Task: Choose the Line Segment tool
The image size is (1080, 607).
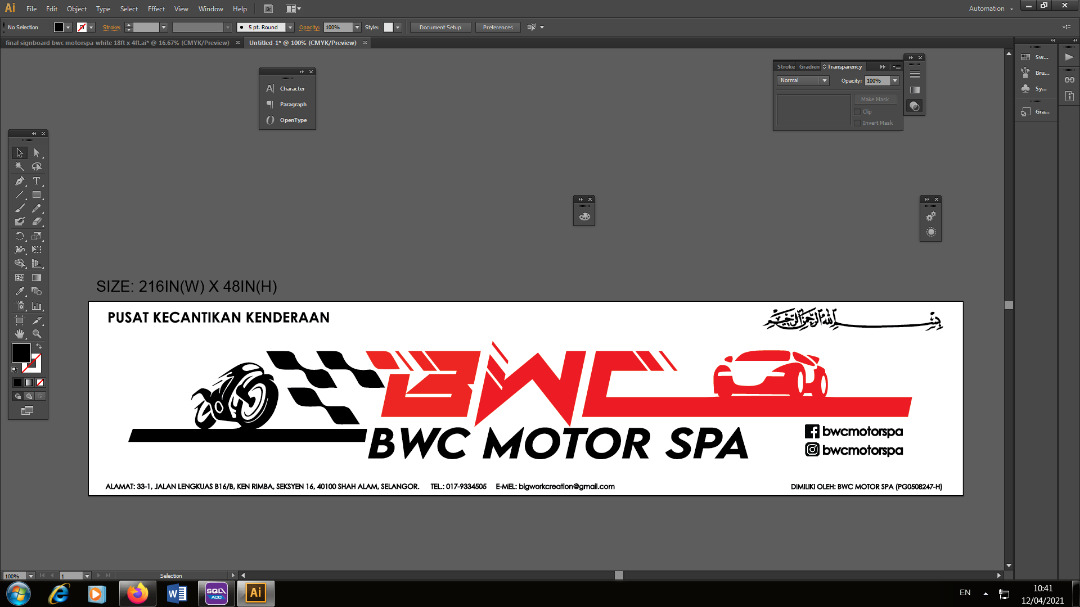Action: pos(20,195)
